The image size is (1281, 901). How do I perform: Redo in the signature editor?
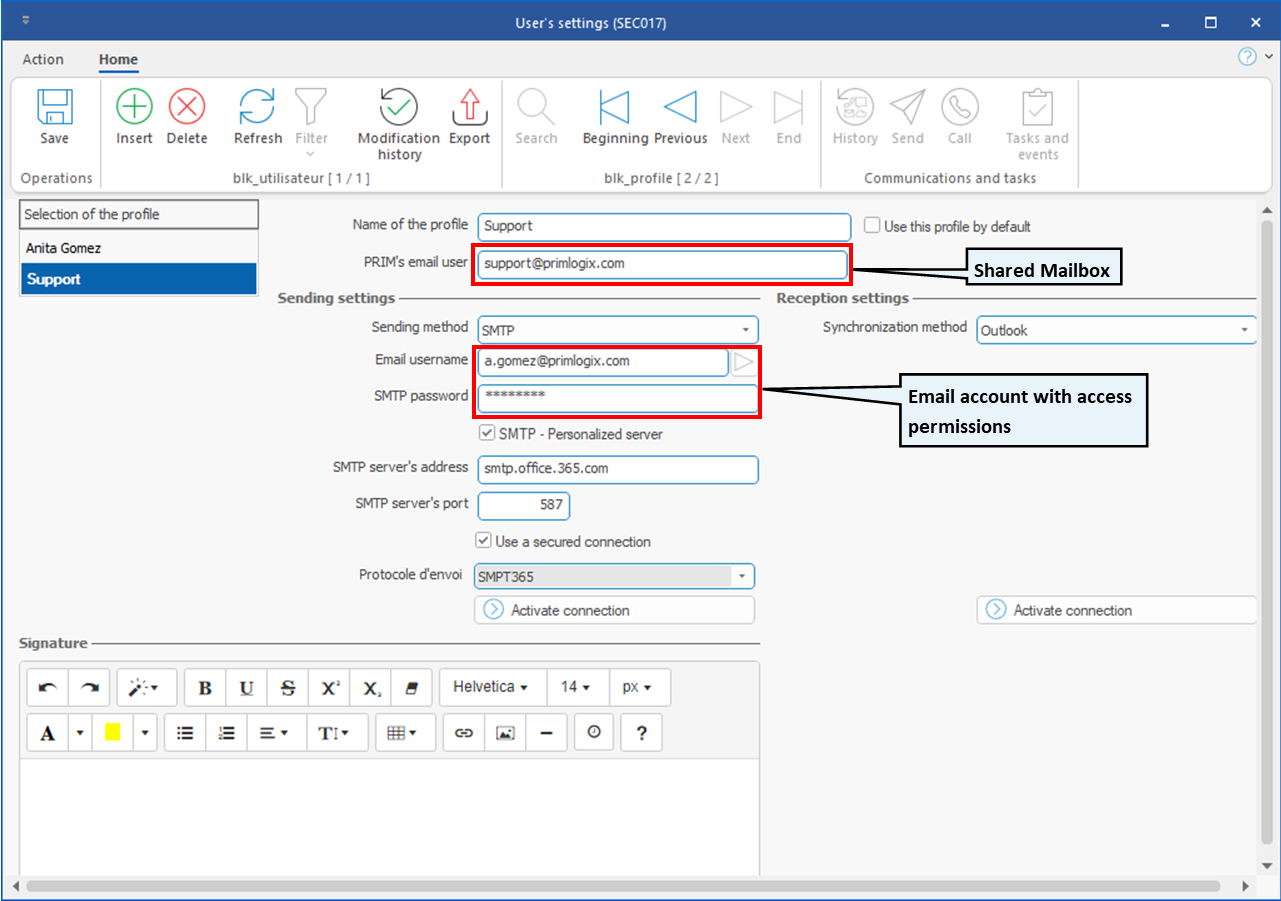89,688
